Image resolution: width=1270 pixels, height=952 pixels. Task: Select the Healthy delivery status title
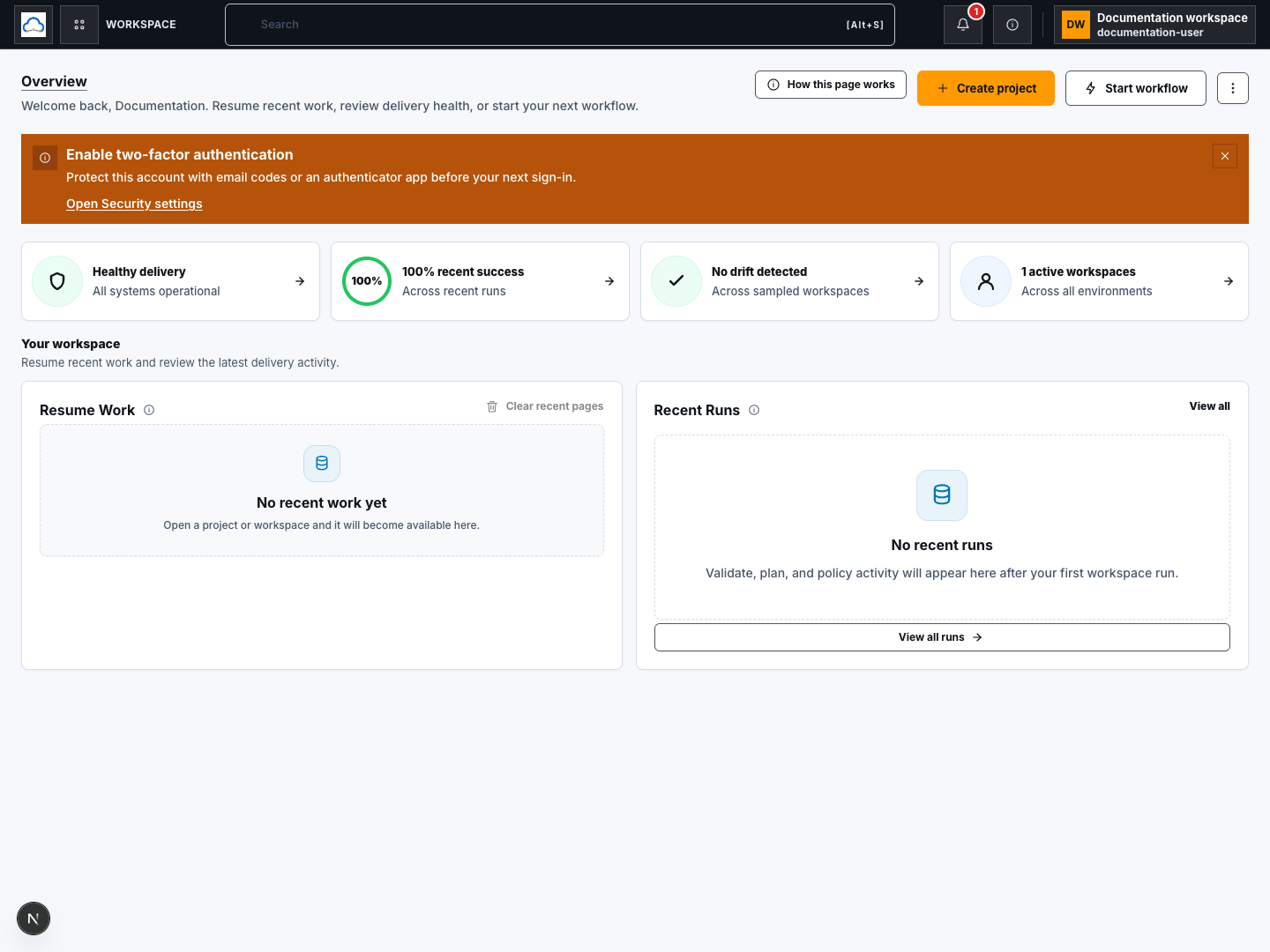[139, 271]
